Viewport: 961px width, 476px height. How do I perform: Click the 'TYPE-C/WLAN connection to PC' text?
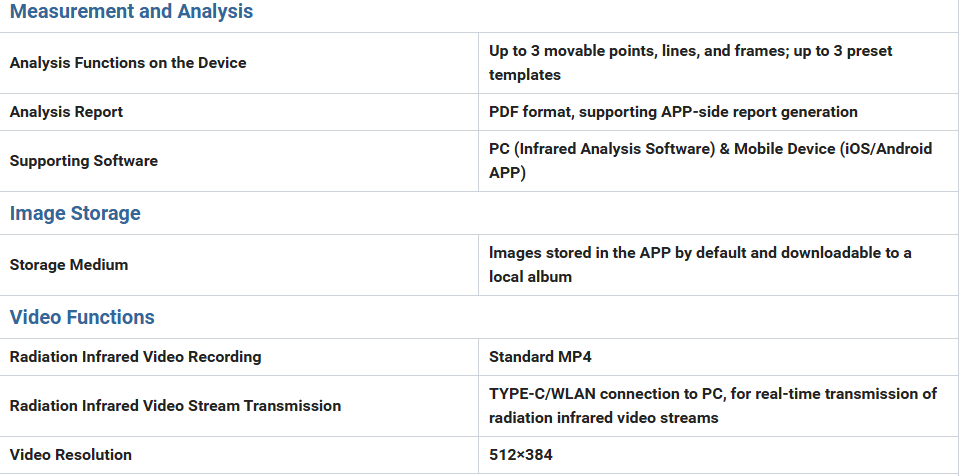click(x=606, y=394)
